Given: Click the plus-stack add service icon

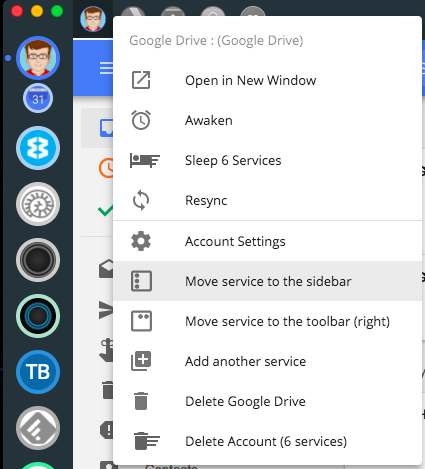Looking at the screenshot, I should pos(141,361).
